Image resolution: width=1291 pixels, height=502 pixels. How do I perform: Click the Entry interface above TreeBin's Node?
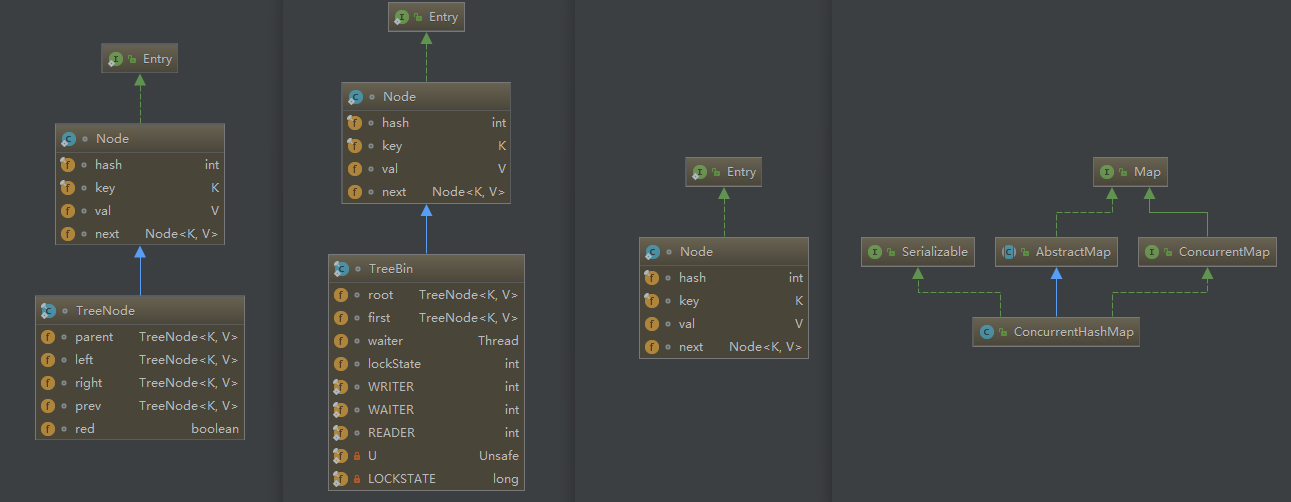tap(426, 17)
